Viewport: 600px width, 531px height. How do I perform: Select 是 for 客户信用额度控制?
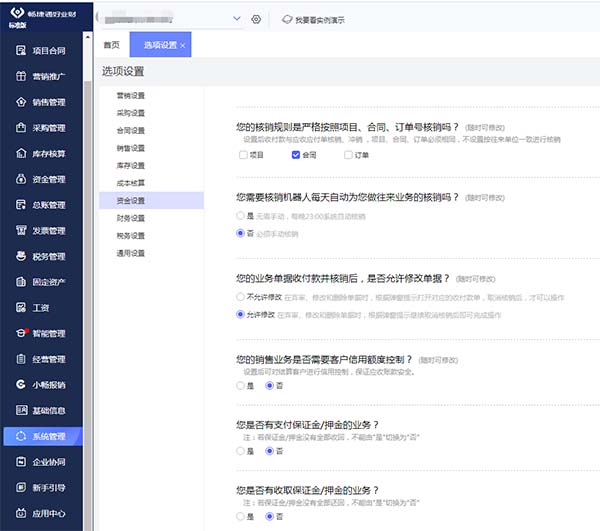pos(240,384)
